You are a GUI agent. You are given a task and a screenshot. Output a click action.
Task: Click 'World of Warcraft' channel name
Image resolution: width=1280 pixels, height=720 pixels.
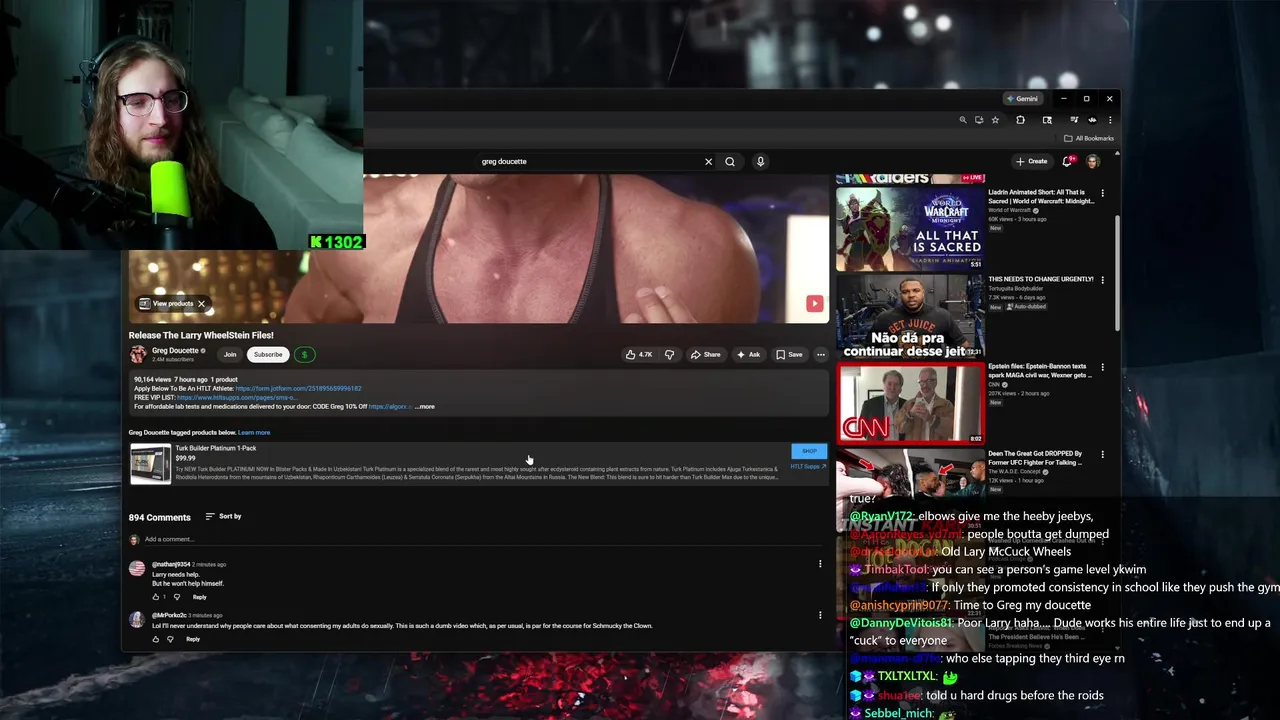[x=1010, y=211]
